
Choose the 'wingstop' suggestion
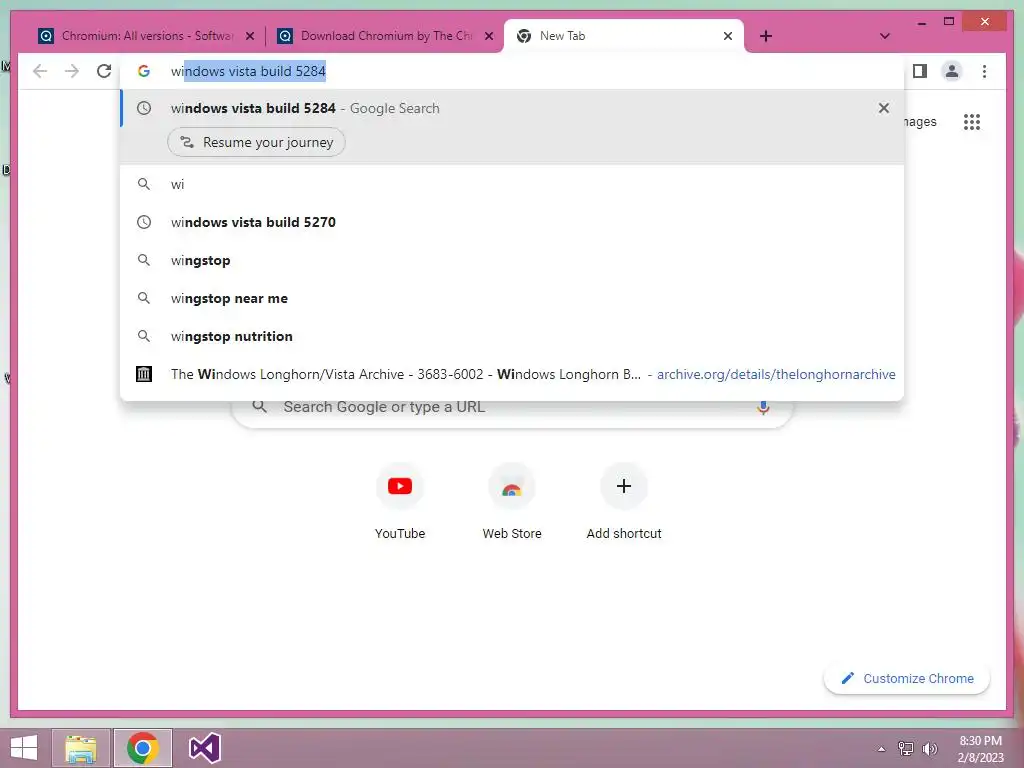tap(513, 260)
